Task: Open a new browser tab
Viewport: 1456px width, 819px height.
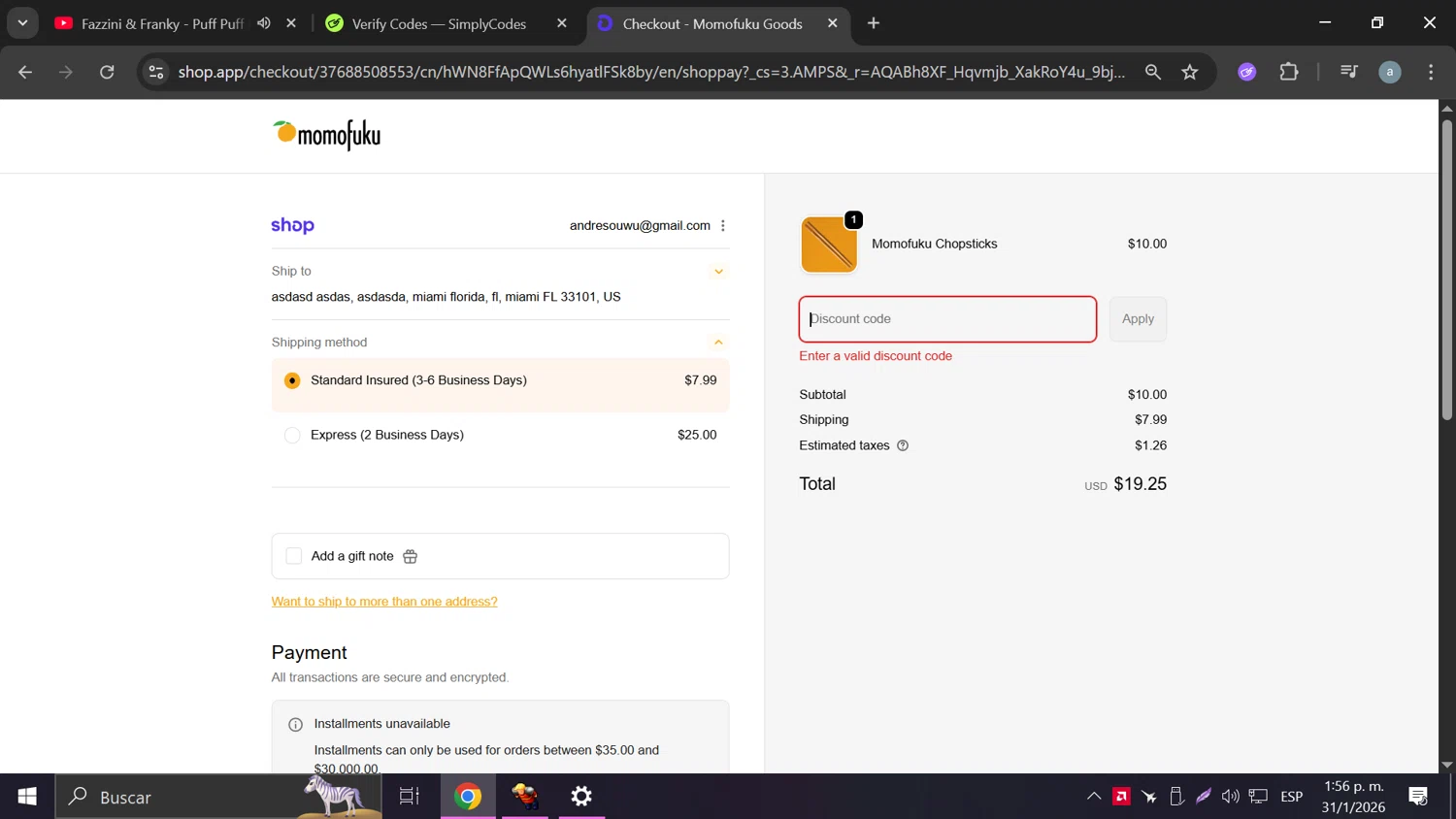Action: click(874, 23)
